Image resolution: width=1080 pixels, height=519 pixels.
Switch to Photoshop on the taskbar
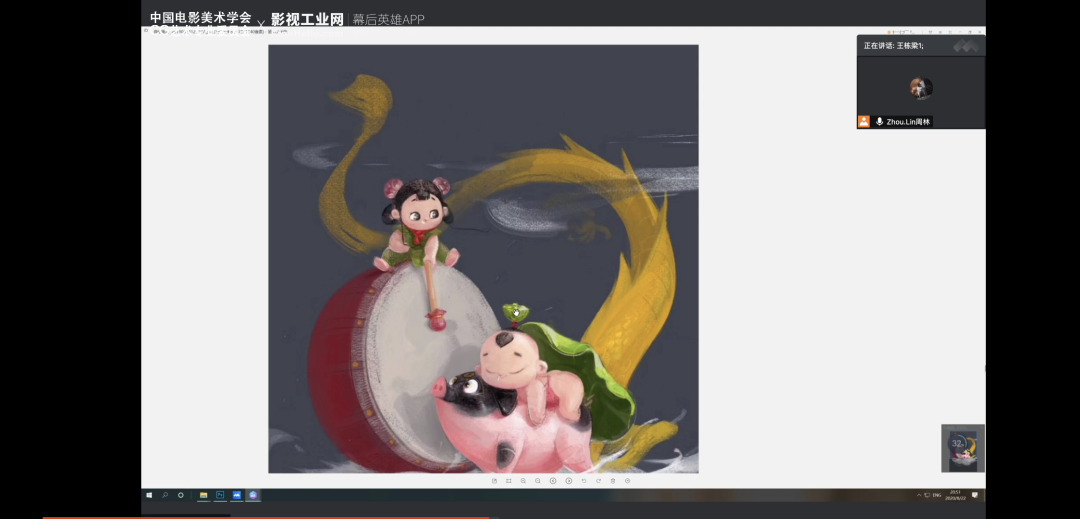[220, 495]
